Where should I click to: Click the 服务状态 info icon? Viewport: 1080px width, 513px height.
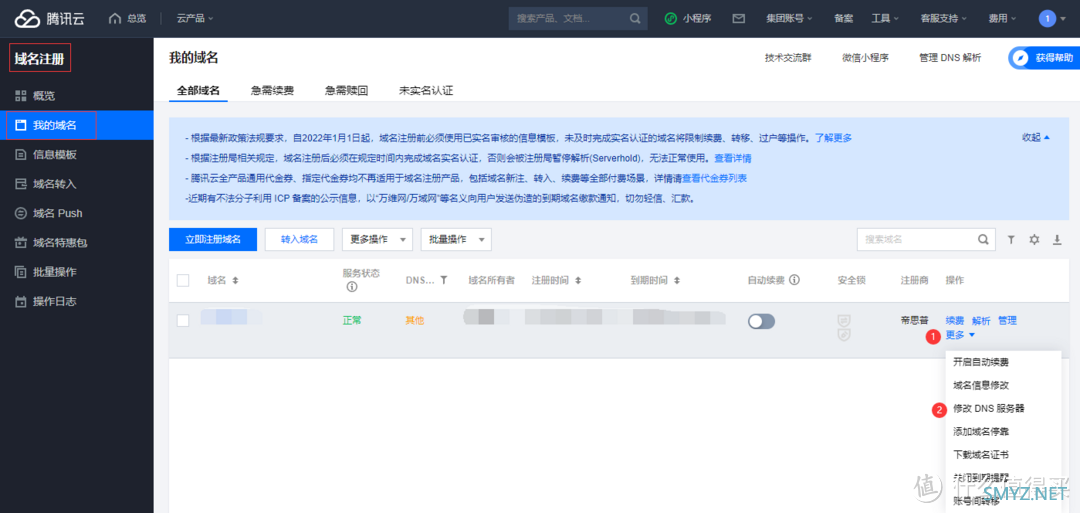(x=351, y=286)
